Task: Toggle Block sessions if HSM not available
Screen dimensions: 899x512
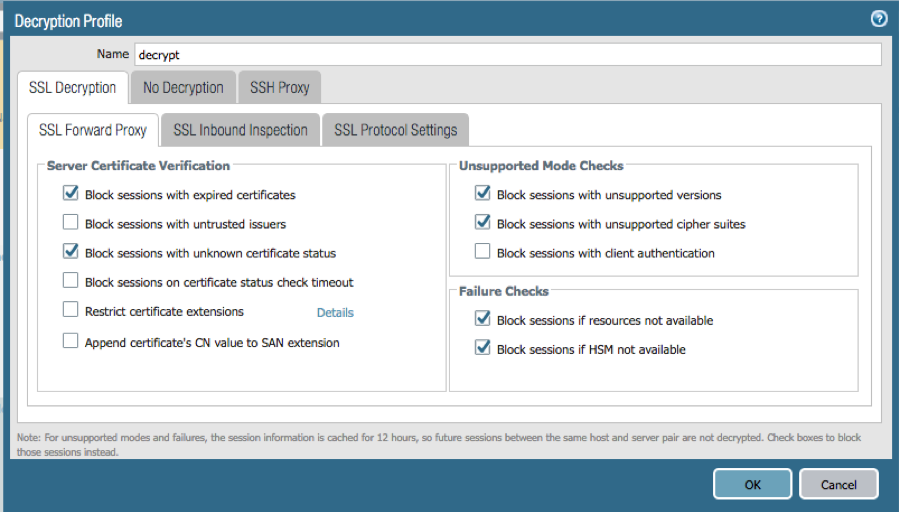Action: [x=483, y=348]
